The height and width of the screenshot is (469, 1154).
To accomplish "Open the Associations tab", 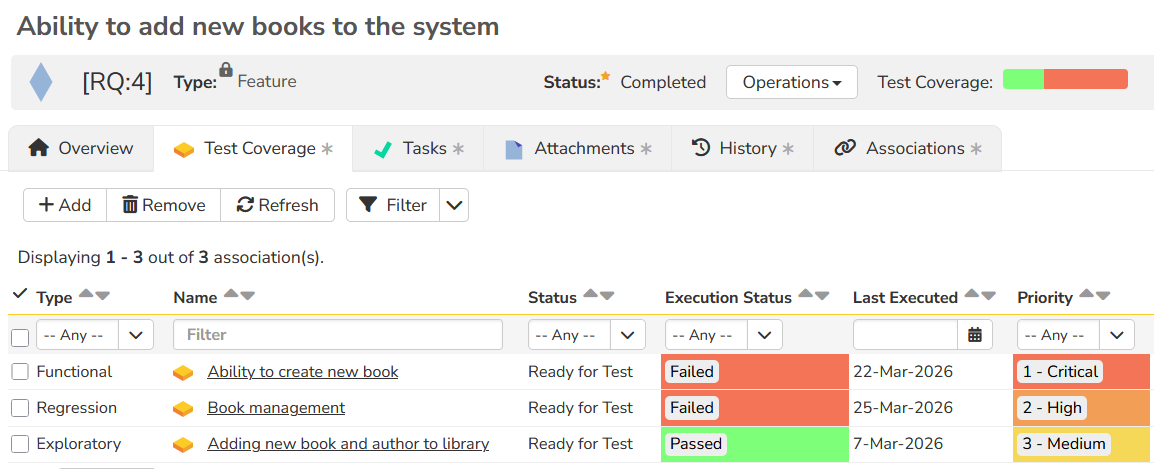I will pyautogui.click(x=907, y=149).
